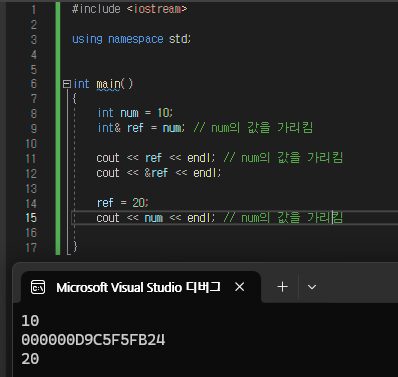This screenshot has width=398, height=377.
Task: Click 'ref = 20;' on line 14
Action: coord(123,203)
